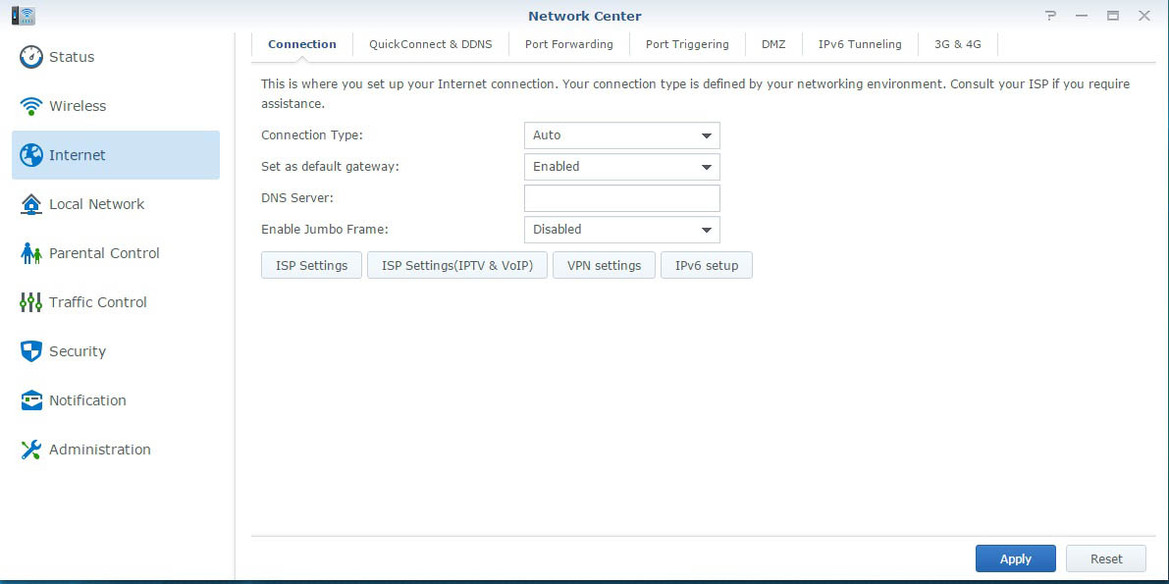Open Wireless label in the sidebar

pyautogui.click(x=78, y=106)
